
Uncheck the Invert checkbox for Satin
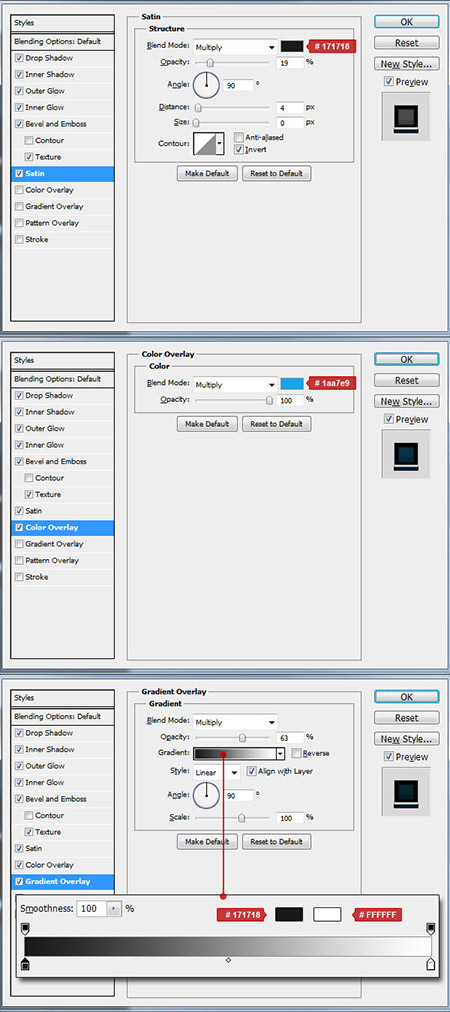(x=238, y=149)
